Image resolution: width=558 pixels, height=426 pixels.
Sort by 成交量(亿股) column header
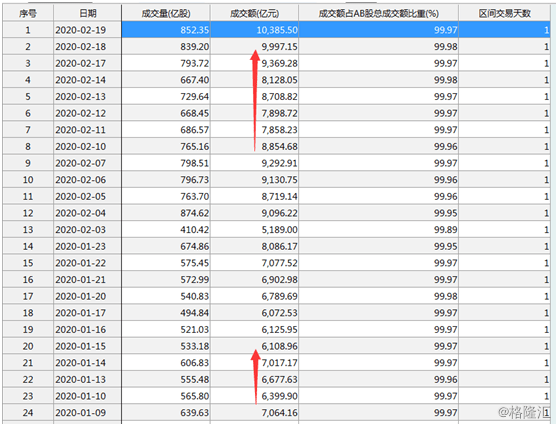click(x=166, y=14)
